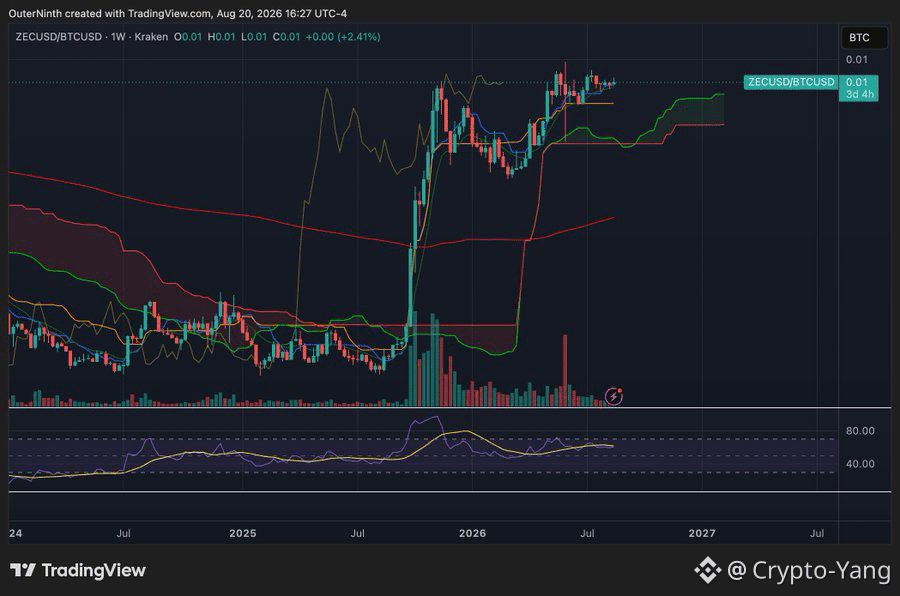Click the ZECUSD/BTCUSD price scale label
Screen dimensions: 900x596
(791, 82)
